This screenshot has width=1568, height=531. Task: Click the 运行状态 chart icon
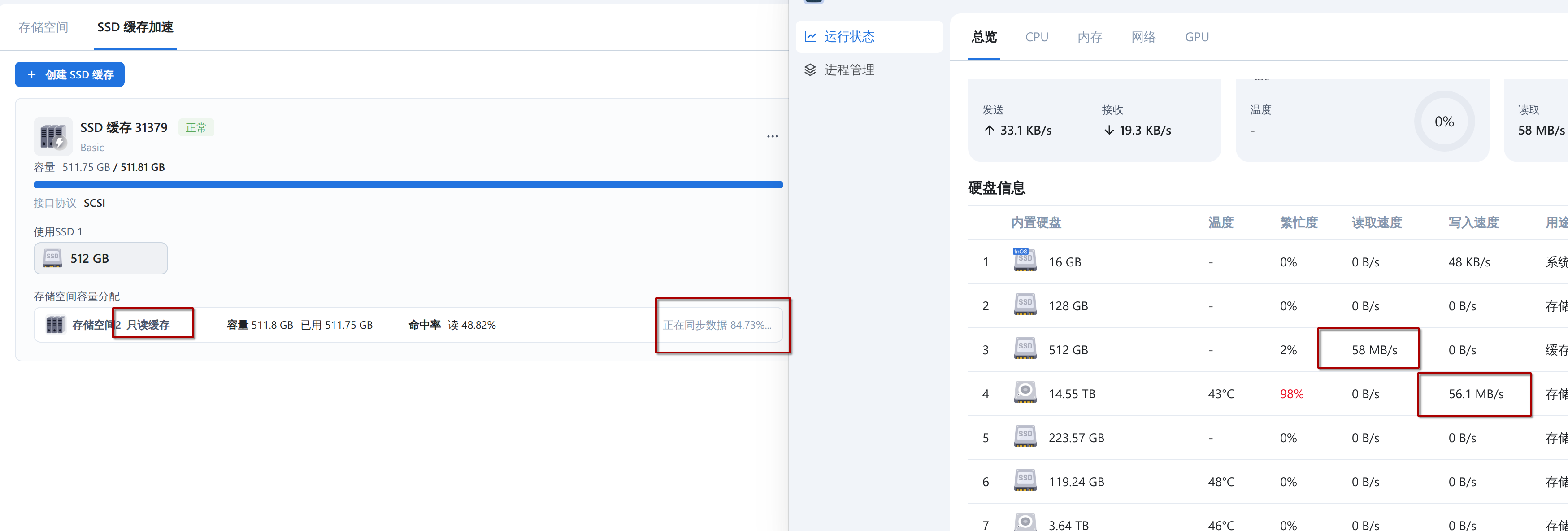click(810, 36)
